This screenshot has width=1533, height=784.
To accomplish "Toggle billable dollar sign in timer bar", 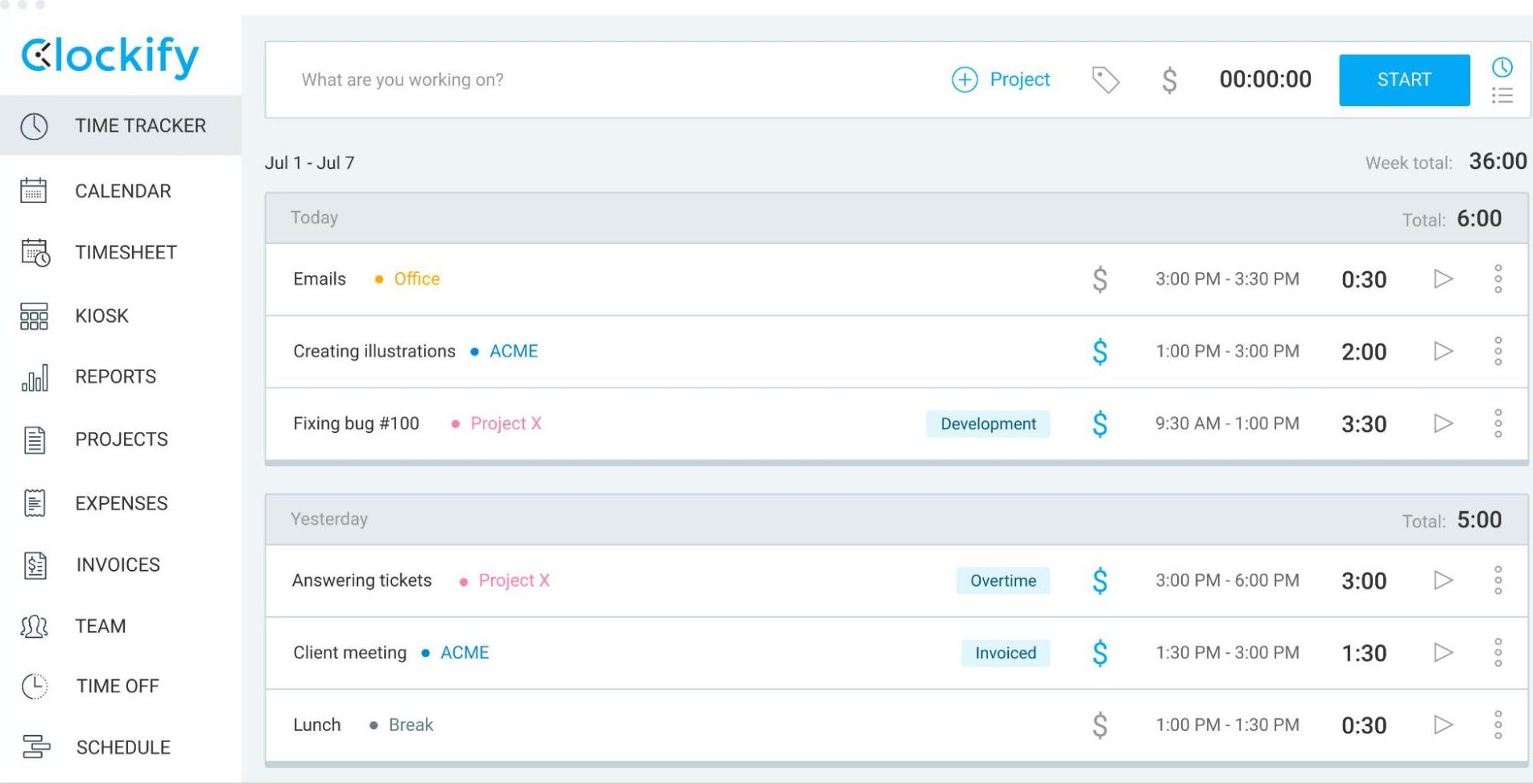I will click(x=1170, y=80).
